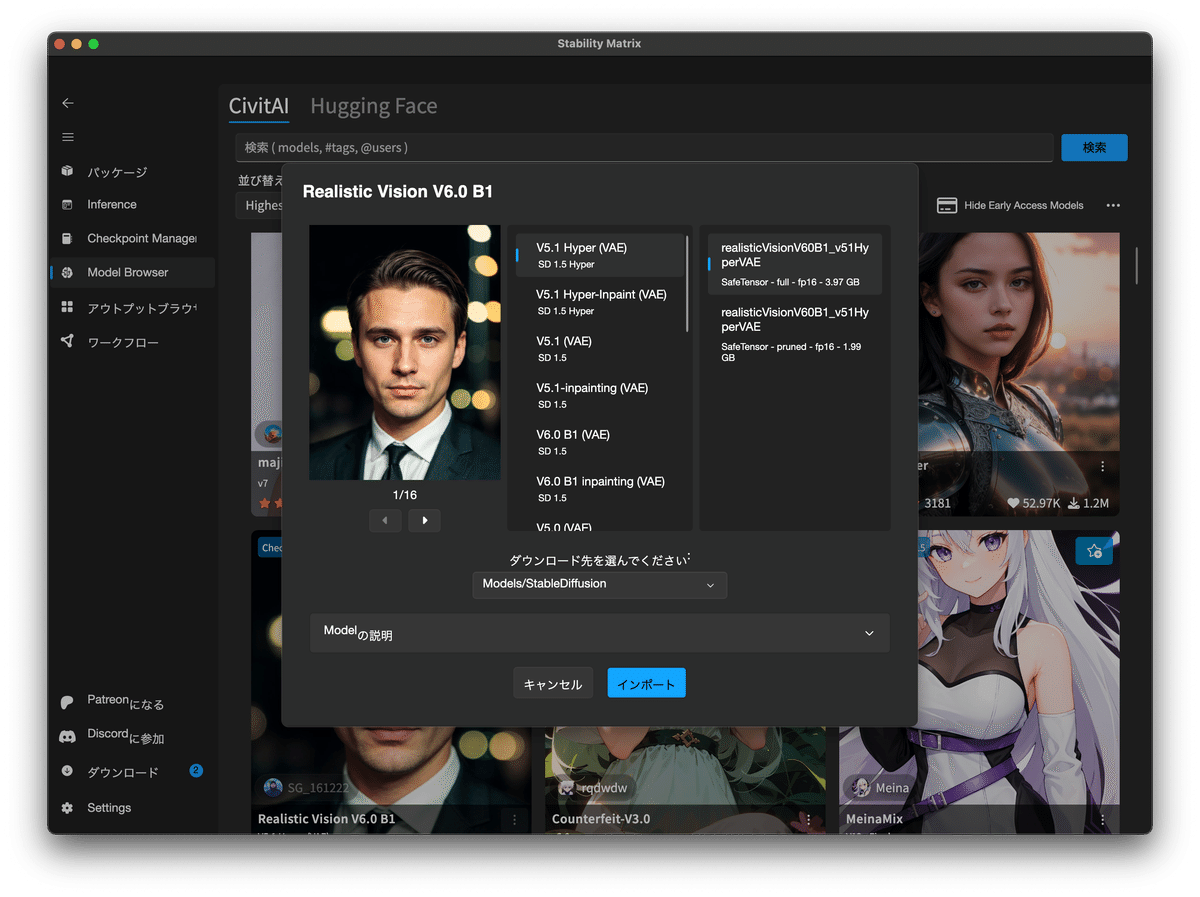This screenshot has width=1200, height=897.
Task: Click the Counterfeit-V3.0 card title
Action: pyautogui.click(x=601, y=819)
